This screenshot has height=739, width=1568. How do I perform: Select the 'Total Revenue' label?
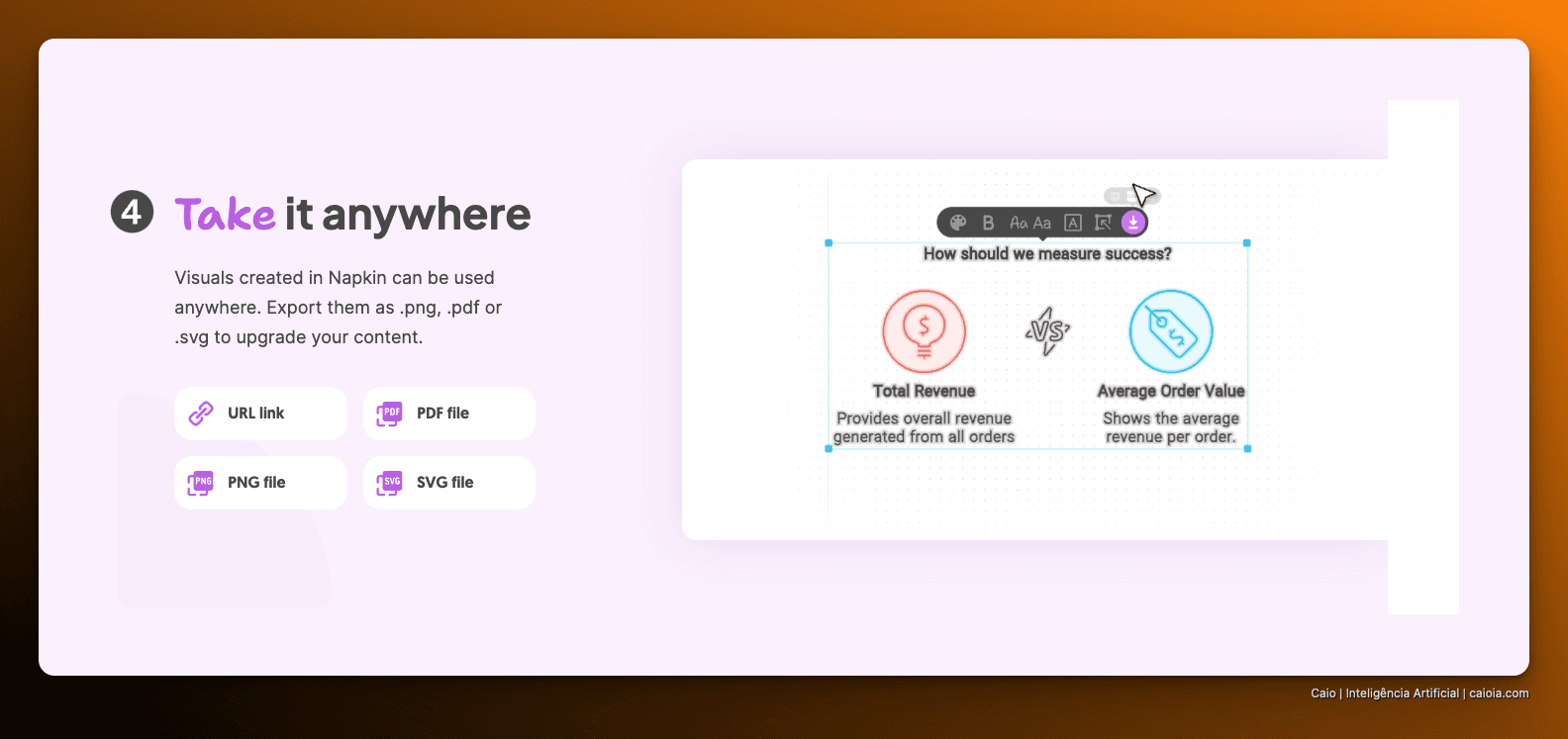[924, 391]
